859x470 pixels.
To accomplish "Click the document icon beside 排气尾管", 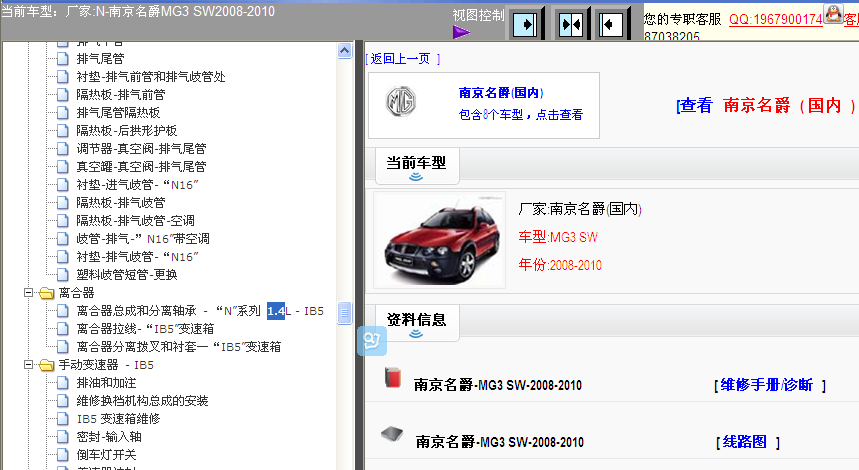I will click(x=63, y=59).
